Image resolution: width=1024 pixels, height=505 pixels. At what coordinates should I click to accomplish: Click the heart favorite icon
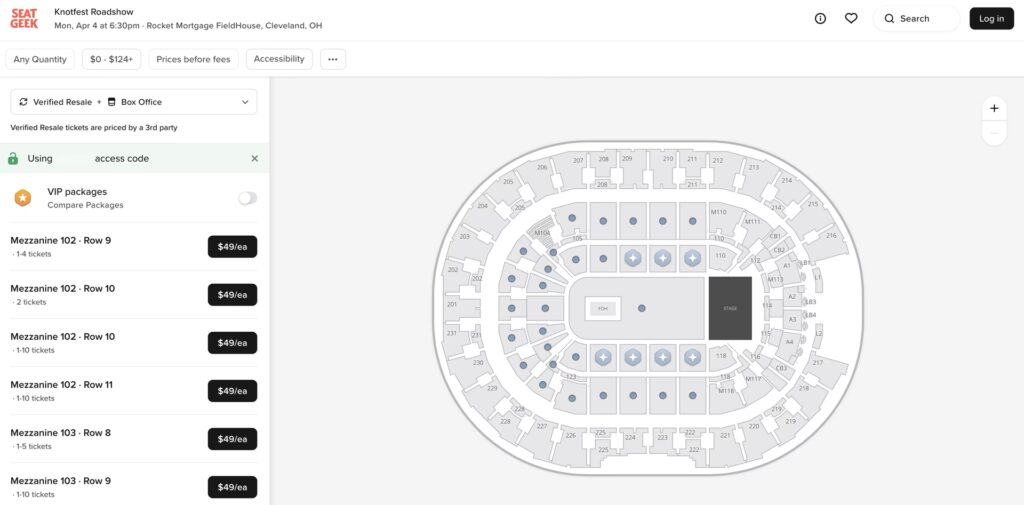851,18
